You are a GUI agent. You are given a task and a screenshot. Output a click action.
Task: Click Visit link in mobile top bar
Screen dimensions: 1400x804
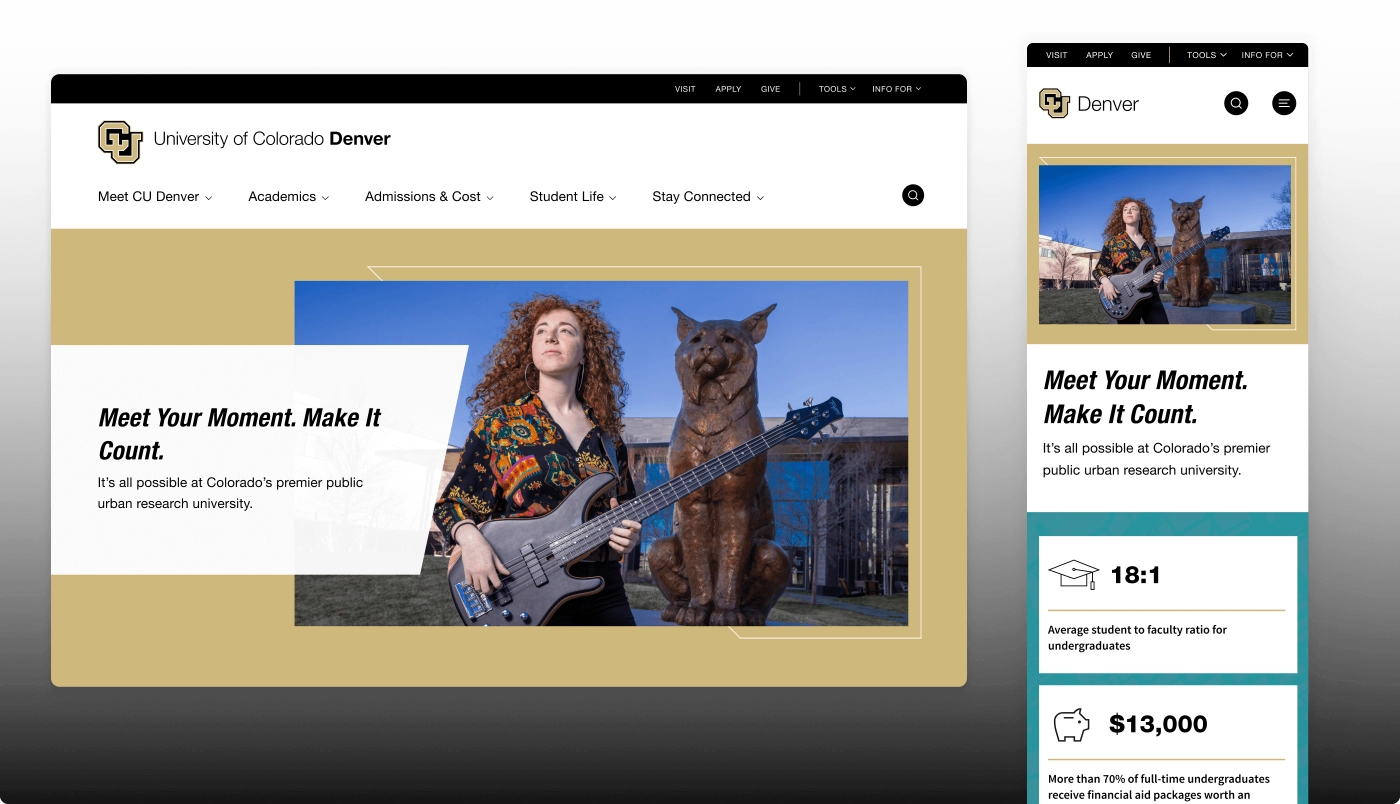point(1057,55)
